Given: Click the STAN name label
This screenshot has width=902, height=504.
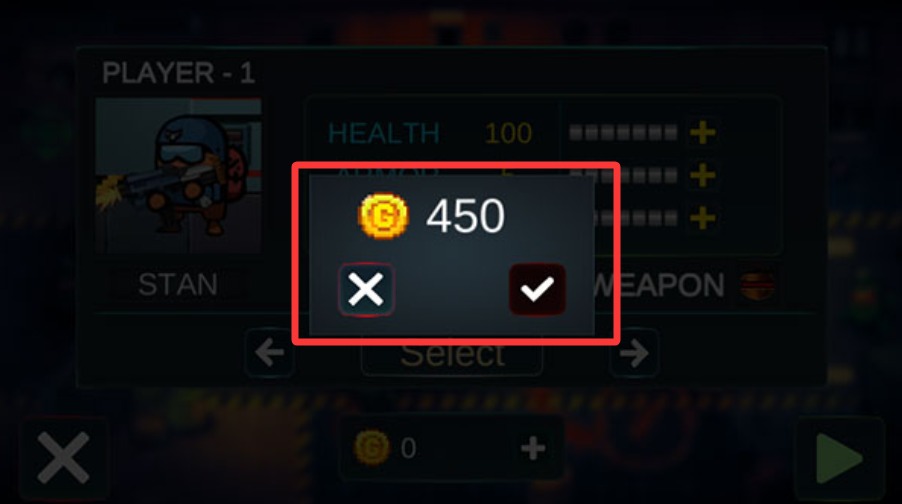Looking at the screenshot, I should click(178, 284).
